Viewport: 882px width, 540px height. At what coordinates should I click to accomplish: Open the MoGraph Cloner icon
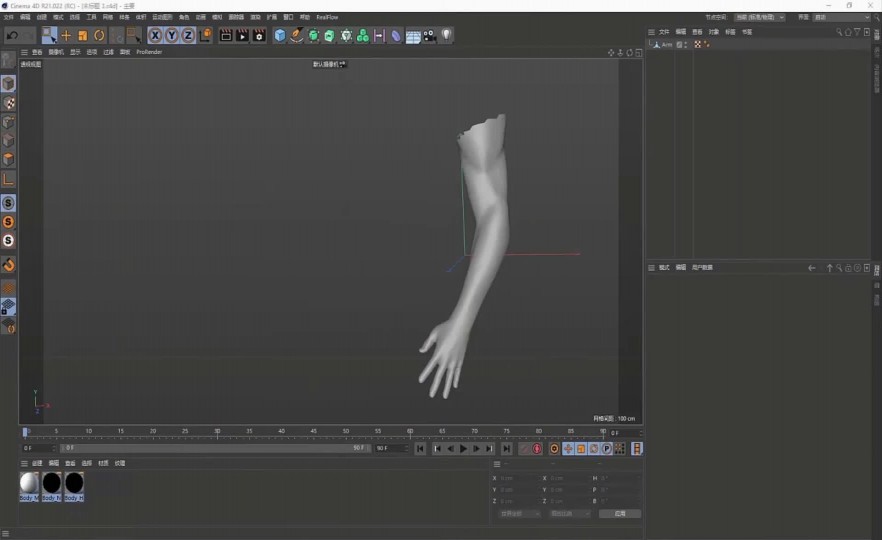click(x=363, y=36)
